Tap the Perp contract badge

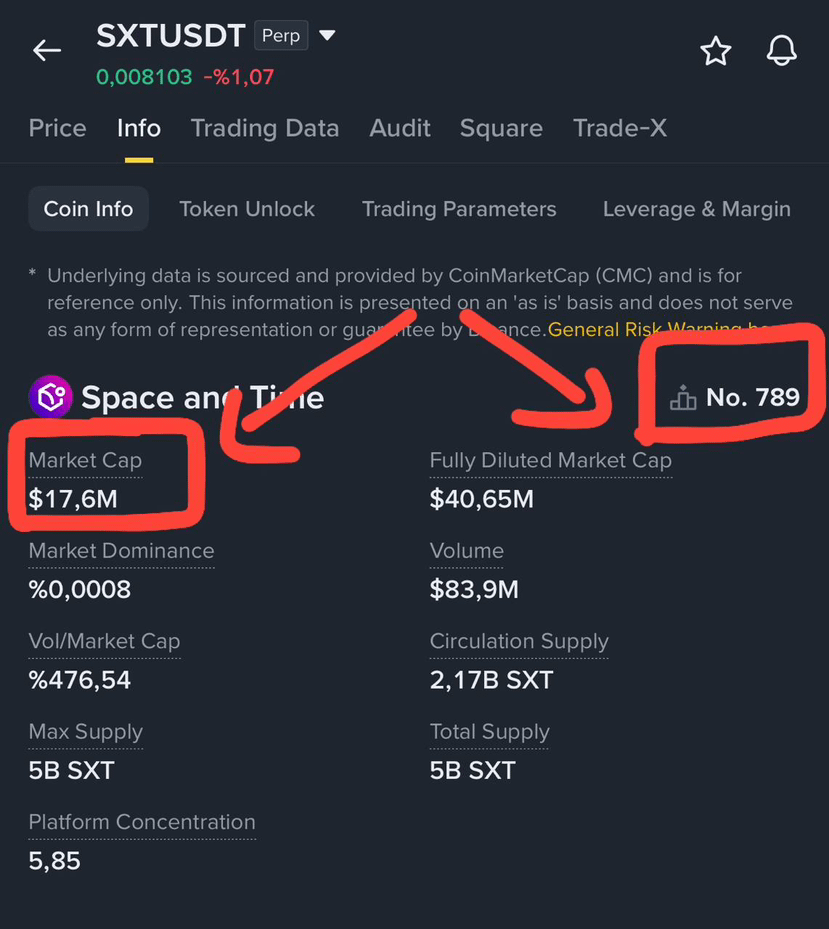[281, 36]
